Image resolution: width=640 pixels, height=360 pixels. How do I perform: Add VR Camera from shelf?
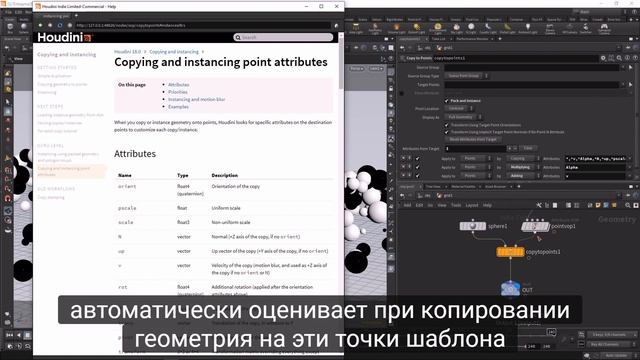[x=569, y=28]
